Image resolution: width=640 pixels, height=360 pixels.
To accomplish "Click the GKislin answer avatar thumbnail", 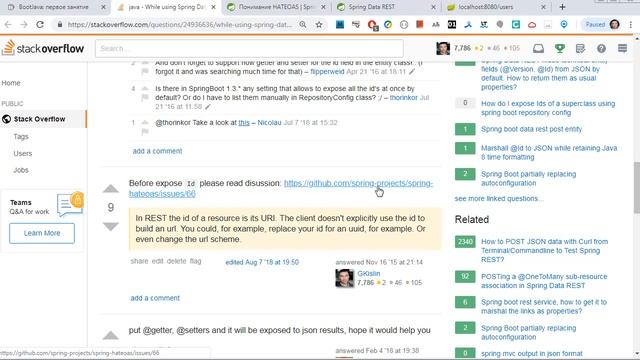I will click(x=344, y=278).
